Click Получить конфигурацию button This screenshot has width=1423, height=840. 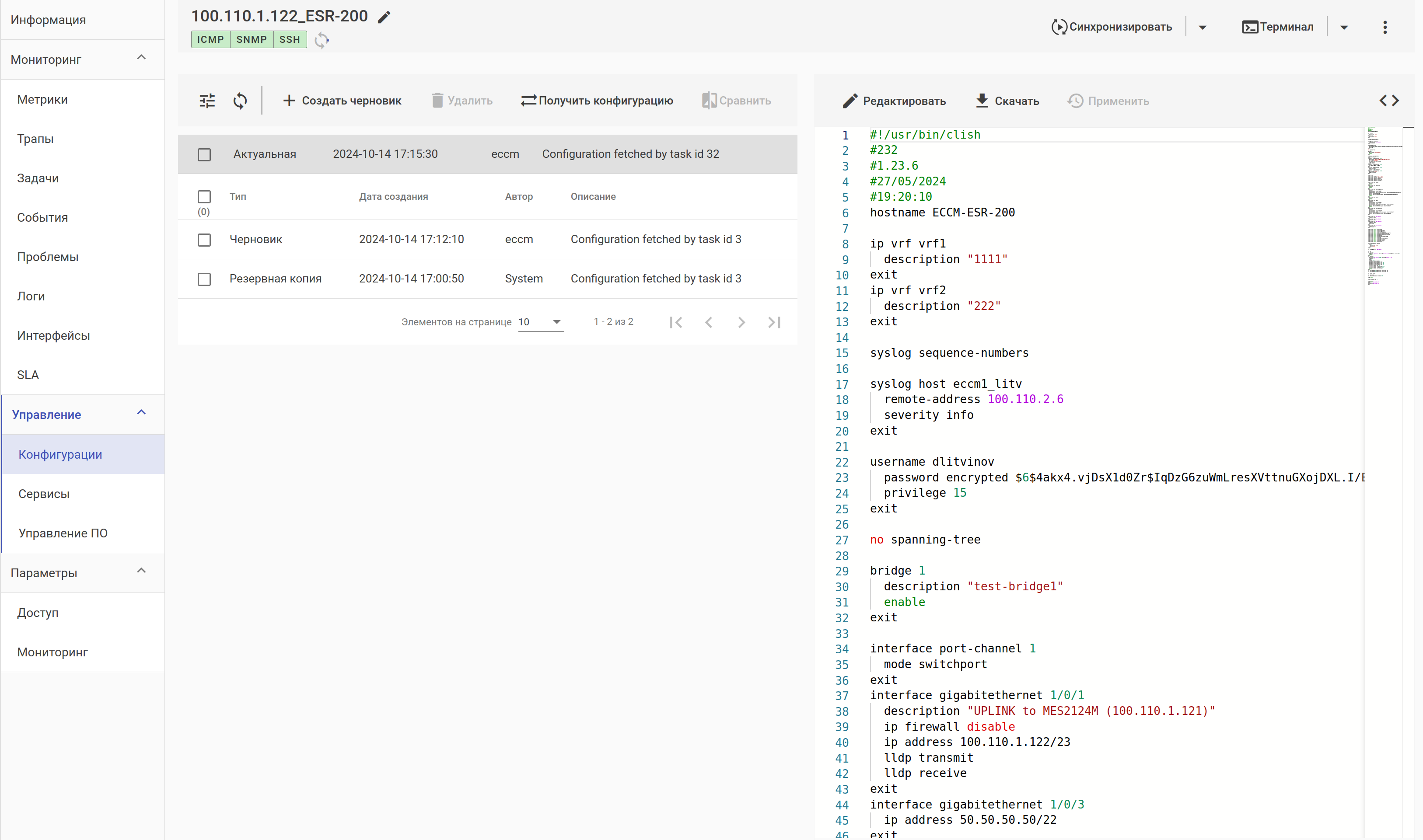(x=597, y=101)
